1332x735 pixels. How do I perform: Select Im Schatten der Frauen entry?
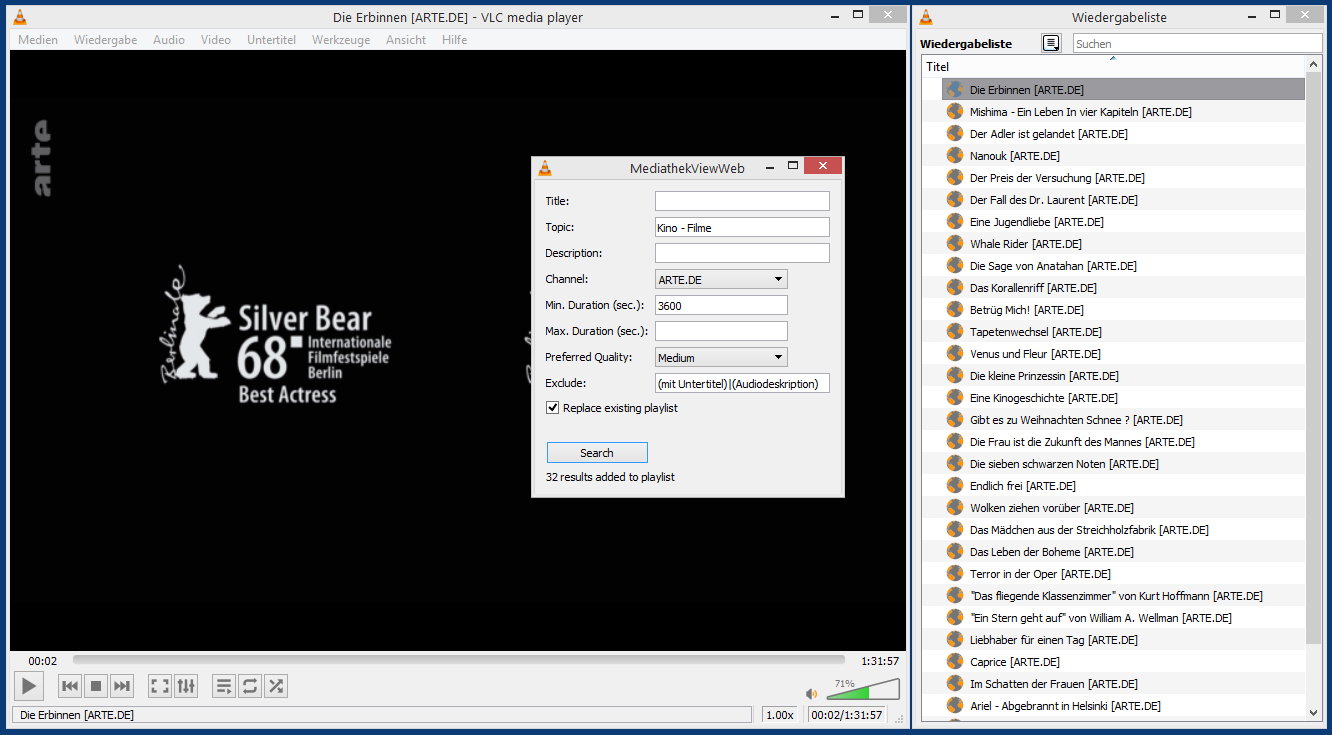pos(1123,684)
